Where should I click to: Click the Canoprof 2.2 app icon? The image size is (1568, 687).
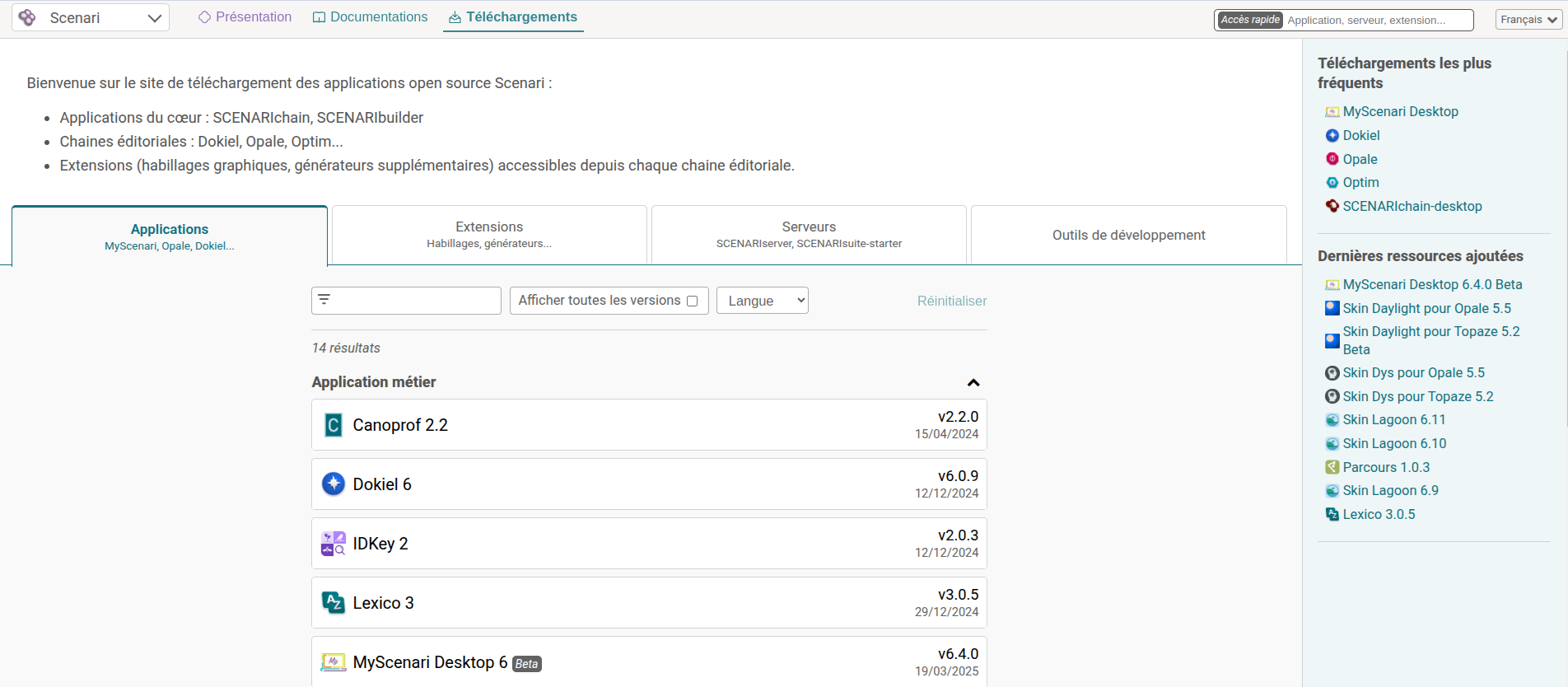[334, 425]
